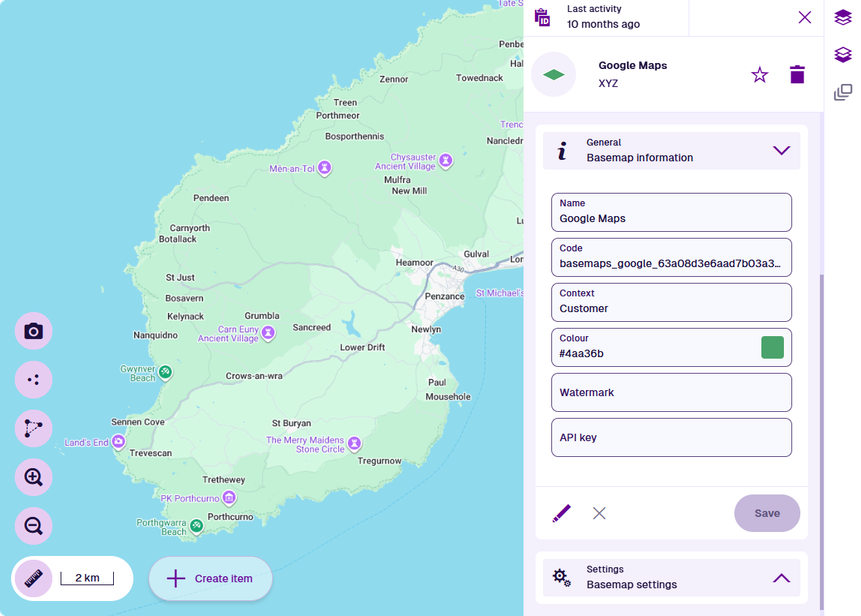
Task: Expand the Basemap settings section
Action: click(782, 578)
